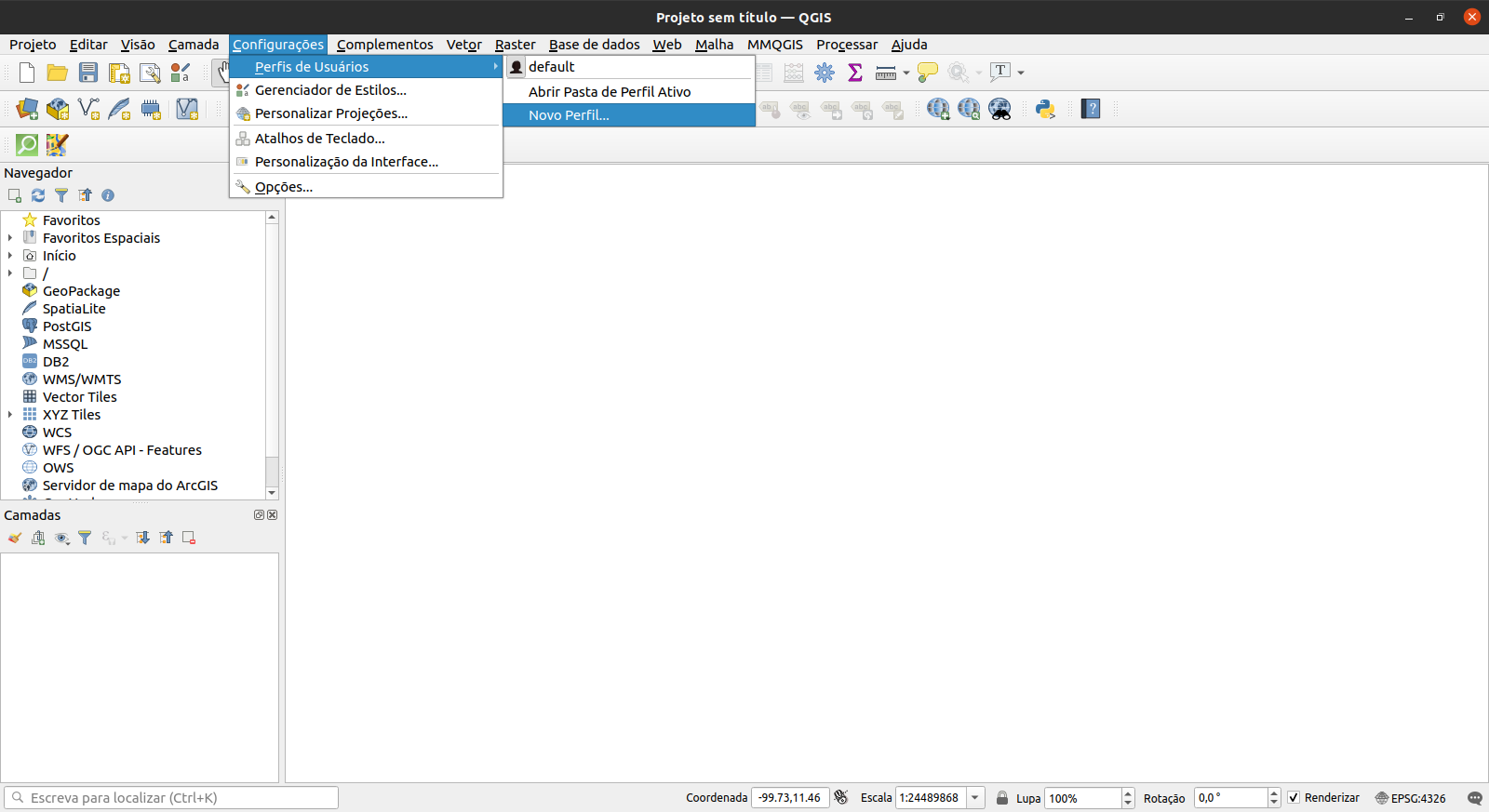Toggle the Renderizar checkbox

click(1294, 797)
